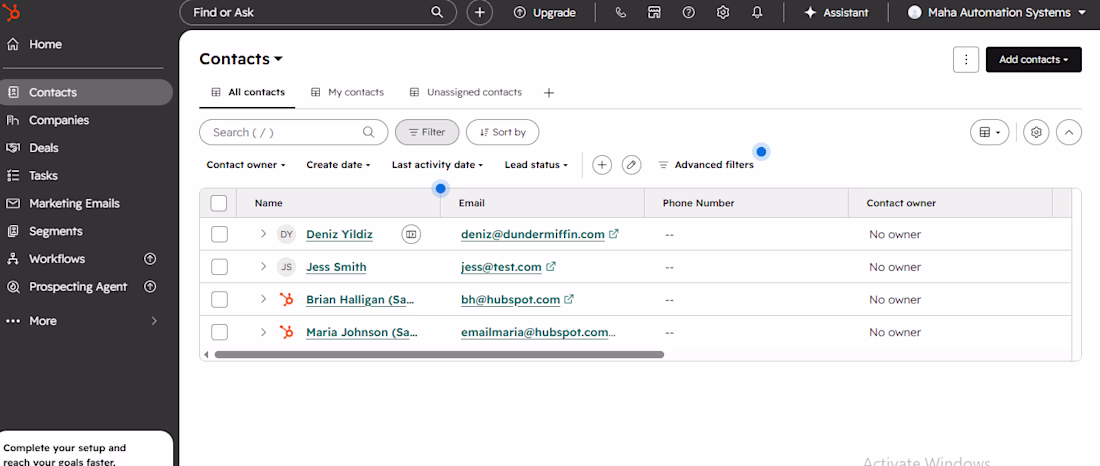Open the marketplace store icon
This screenshot has height=466, width=1100.
coord(655,13)
